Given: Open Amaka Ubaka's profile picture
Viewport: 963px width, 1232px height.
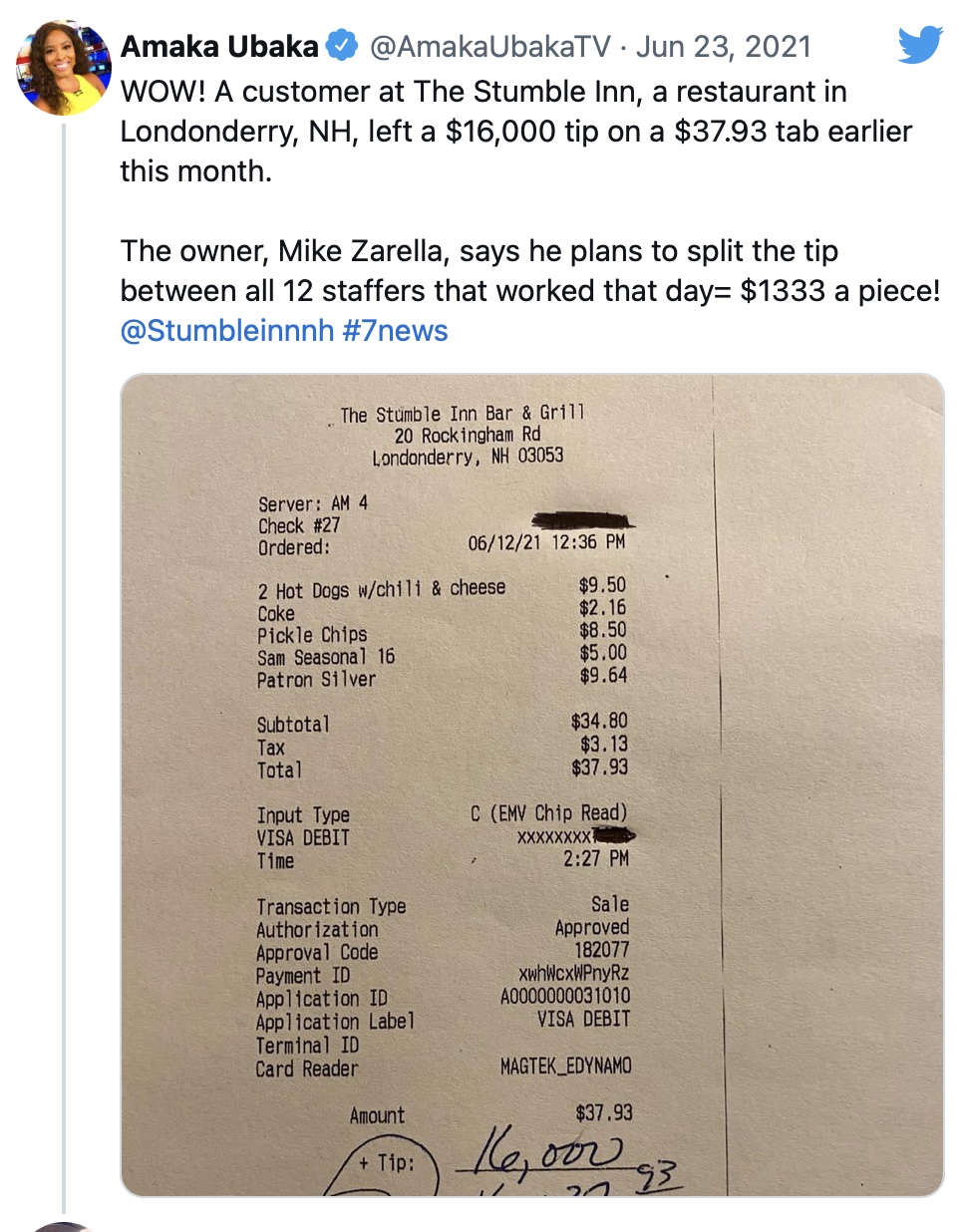Looking at the screenshot, I should pyautogui.click(x=64, y=68).
